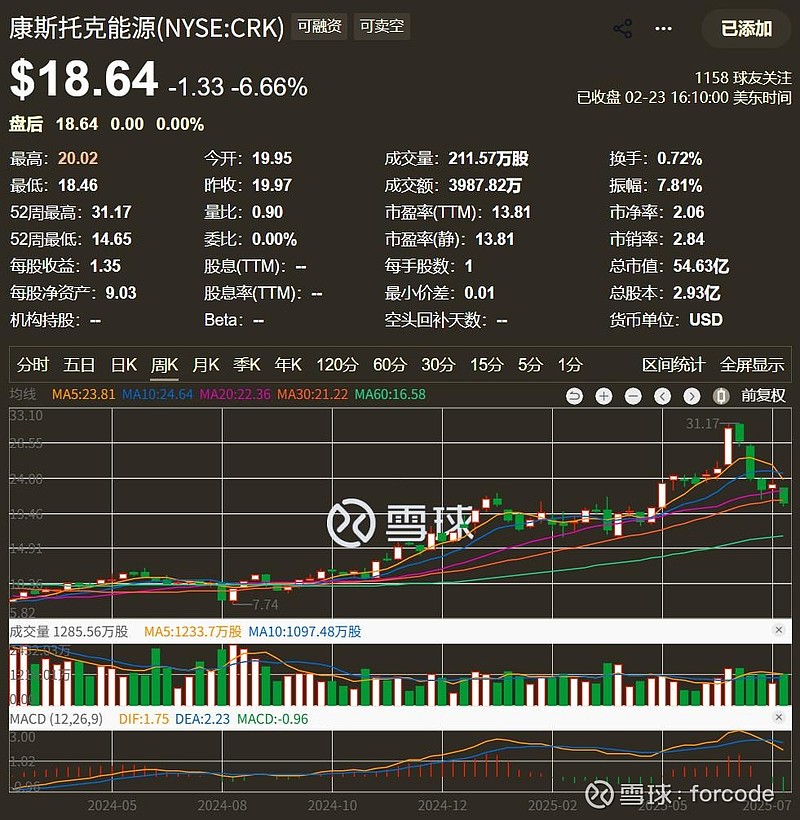This screenshot has width=800, height=820.
Task: Click the 31.17 high marker on chart
Action: click(x=702, y=423)
